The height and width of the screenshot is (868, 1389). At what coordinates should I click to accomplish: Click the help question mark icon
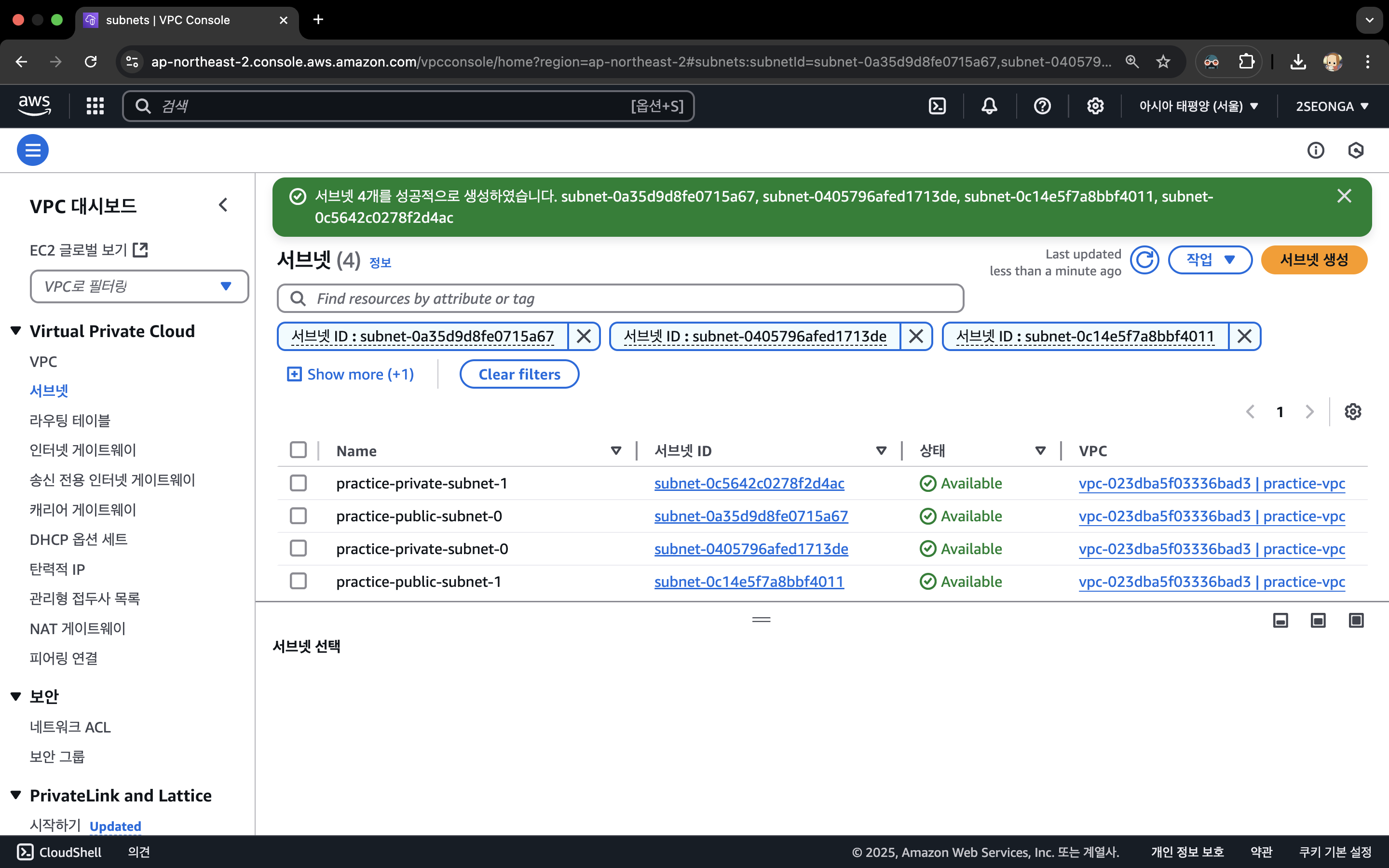coord(1042,106)
